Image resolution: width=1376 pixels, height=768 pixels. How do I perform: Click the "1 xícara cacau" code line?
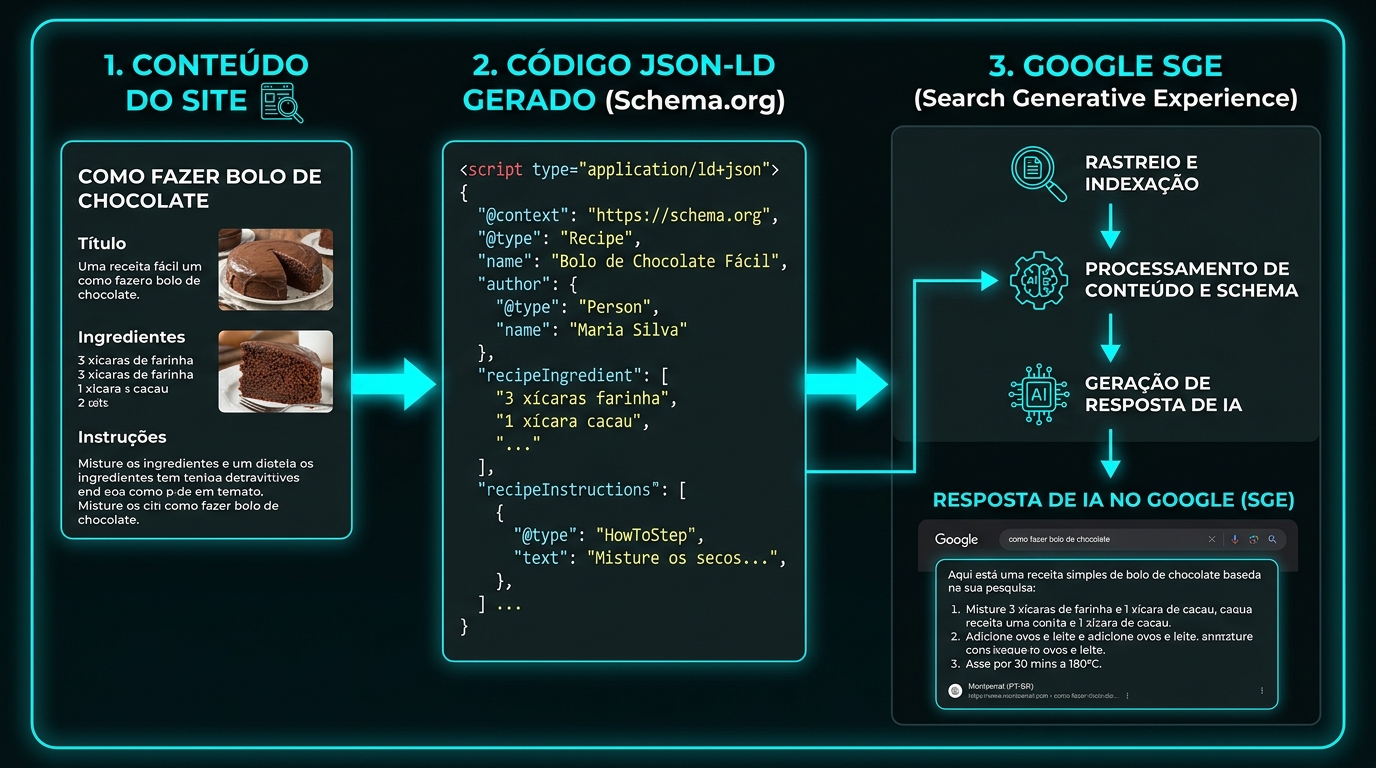573,421
